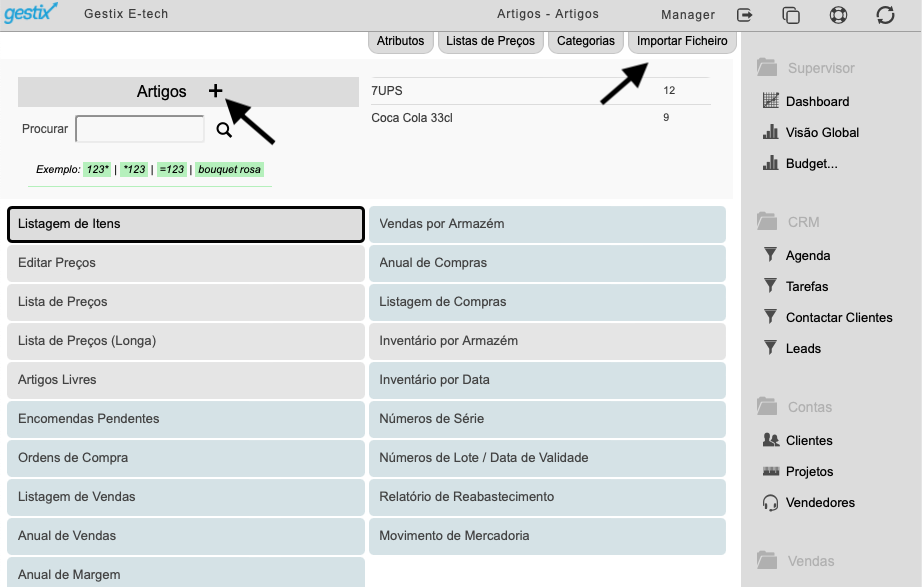
Task: Open Relatório de Reabastecimento
Action: [x=547, y=497]
